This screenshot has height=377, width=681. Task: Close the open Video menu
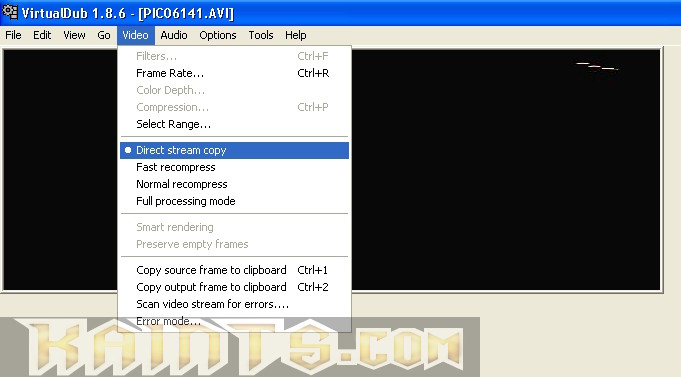(x=136, y=35)
